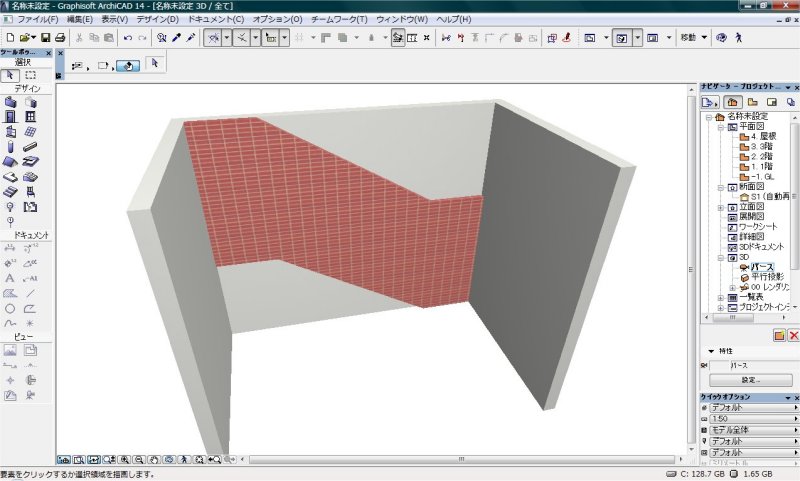
Task: Click the orbit icon in top toolbar
Action: pos(720,38)
